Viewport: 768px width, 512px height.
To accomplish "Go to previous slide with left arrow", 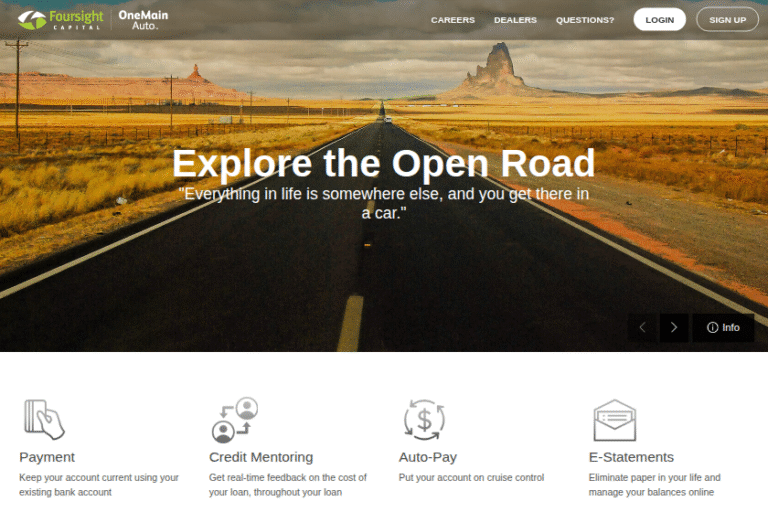I will 643,328.
